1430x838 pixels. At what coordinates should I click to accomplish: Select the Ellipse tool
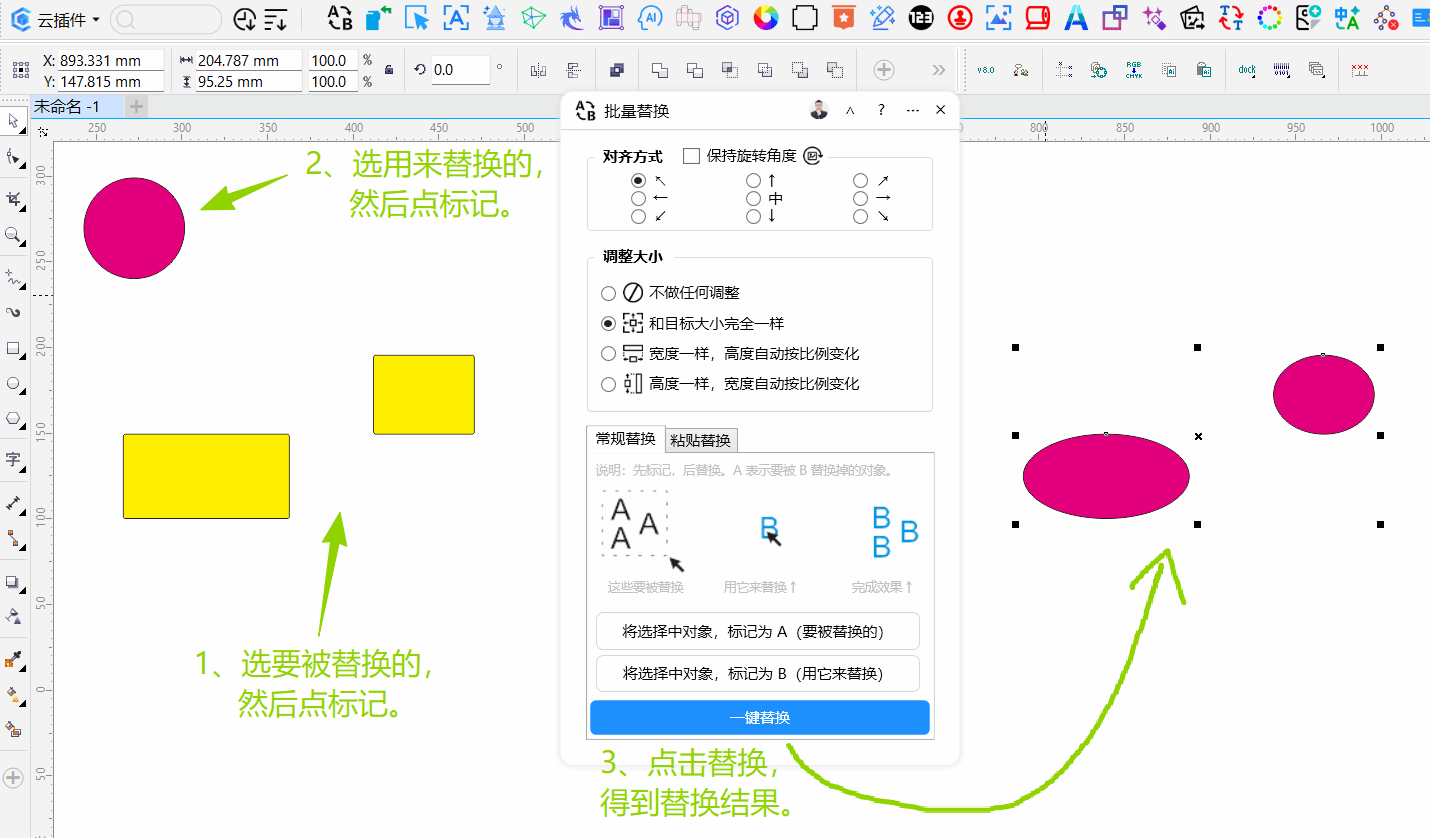point(14,384)
